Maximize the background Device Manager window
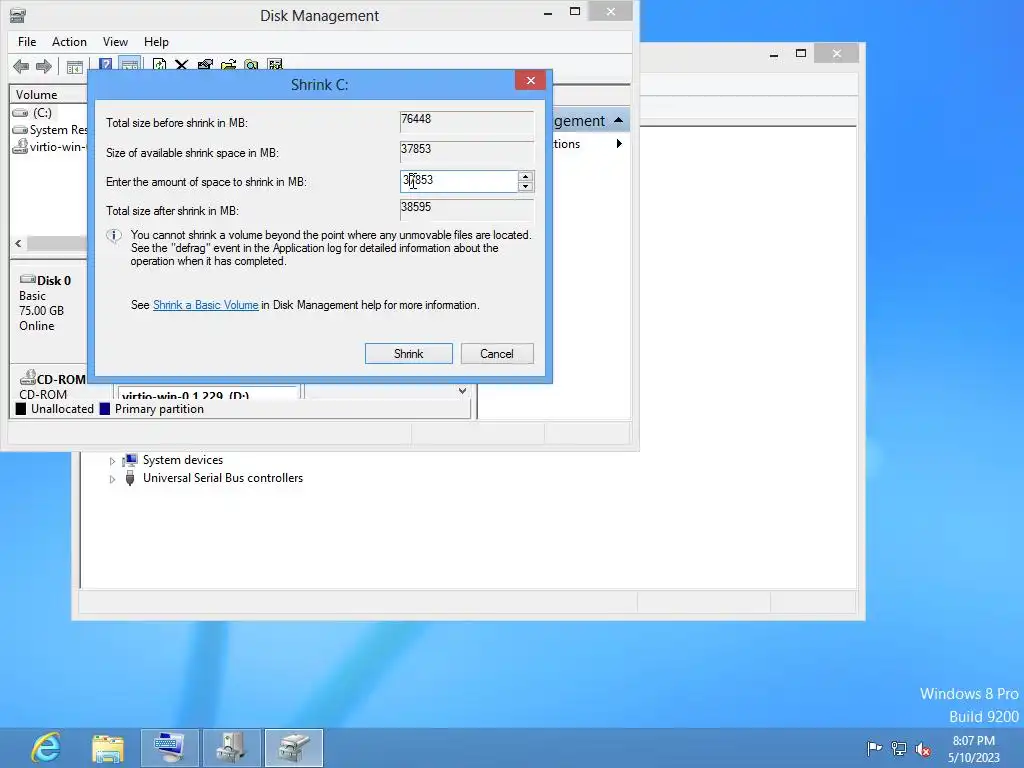Image resolution: width=1024 pixels, height=768 pixels. [801, 54]
